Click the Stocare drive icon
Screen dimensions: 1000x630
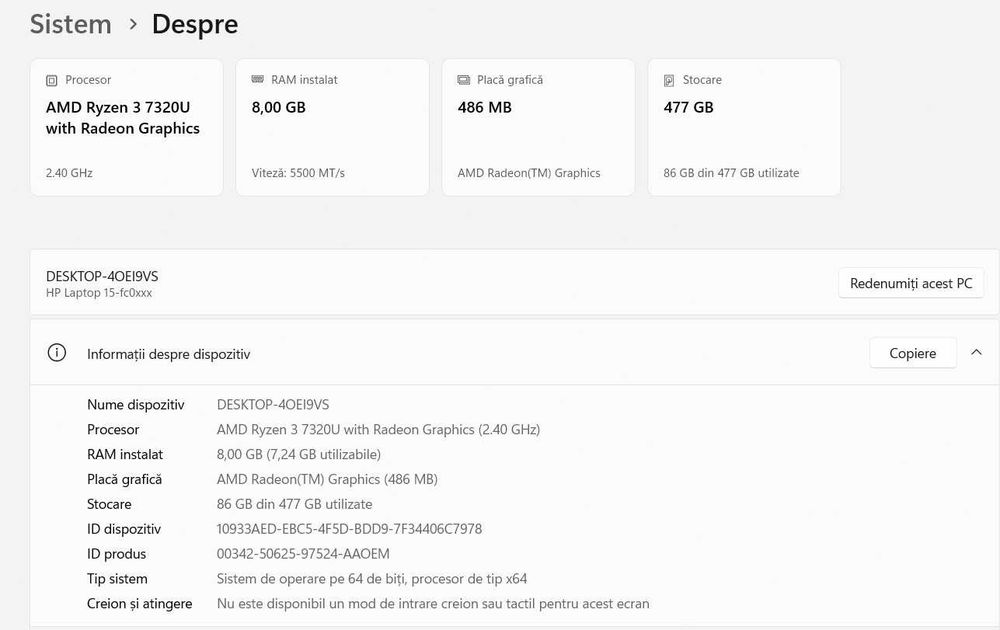tap(669, 80)
